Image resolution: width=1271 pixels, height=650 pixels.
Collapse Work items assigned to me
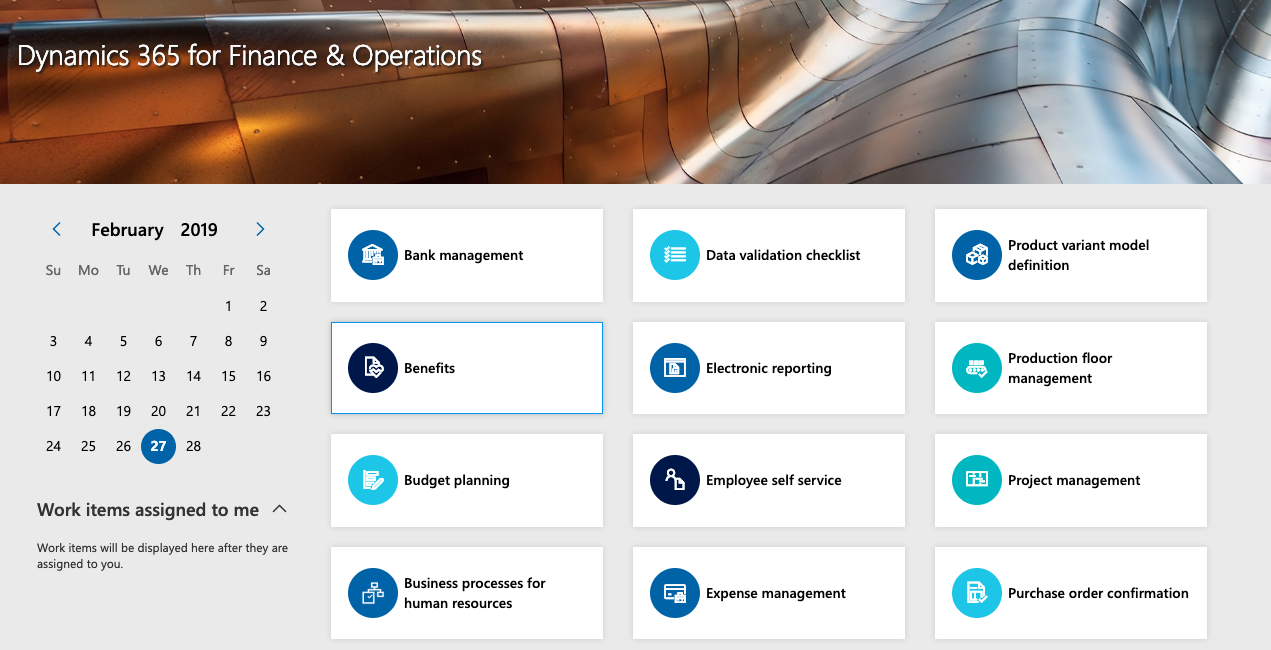coord(280,509)
